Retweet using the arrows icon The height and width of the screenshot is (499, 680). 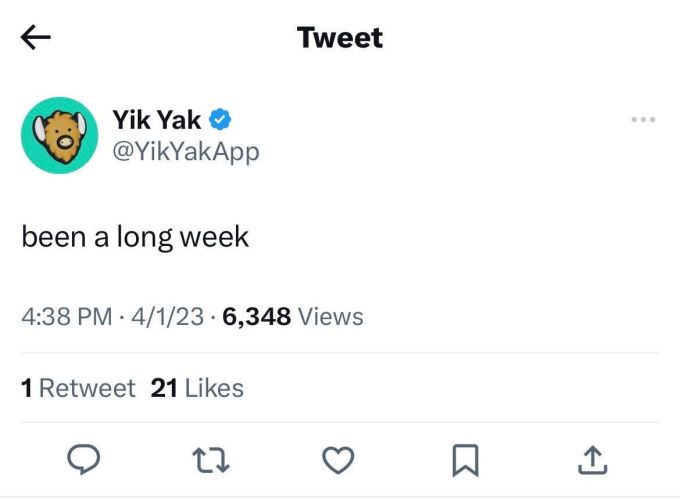211,459
